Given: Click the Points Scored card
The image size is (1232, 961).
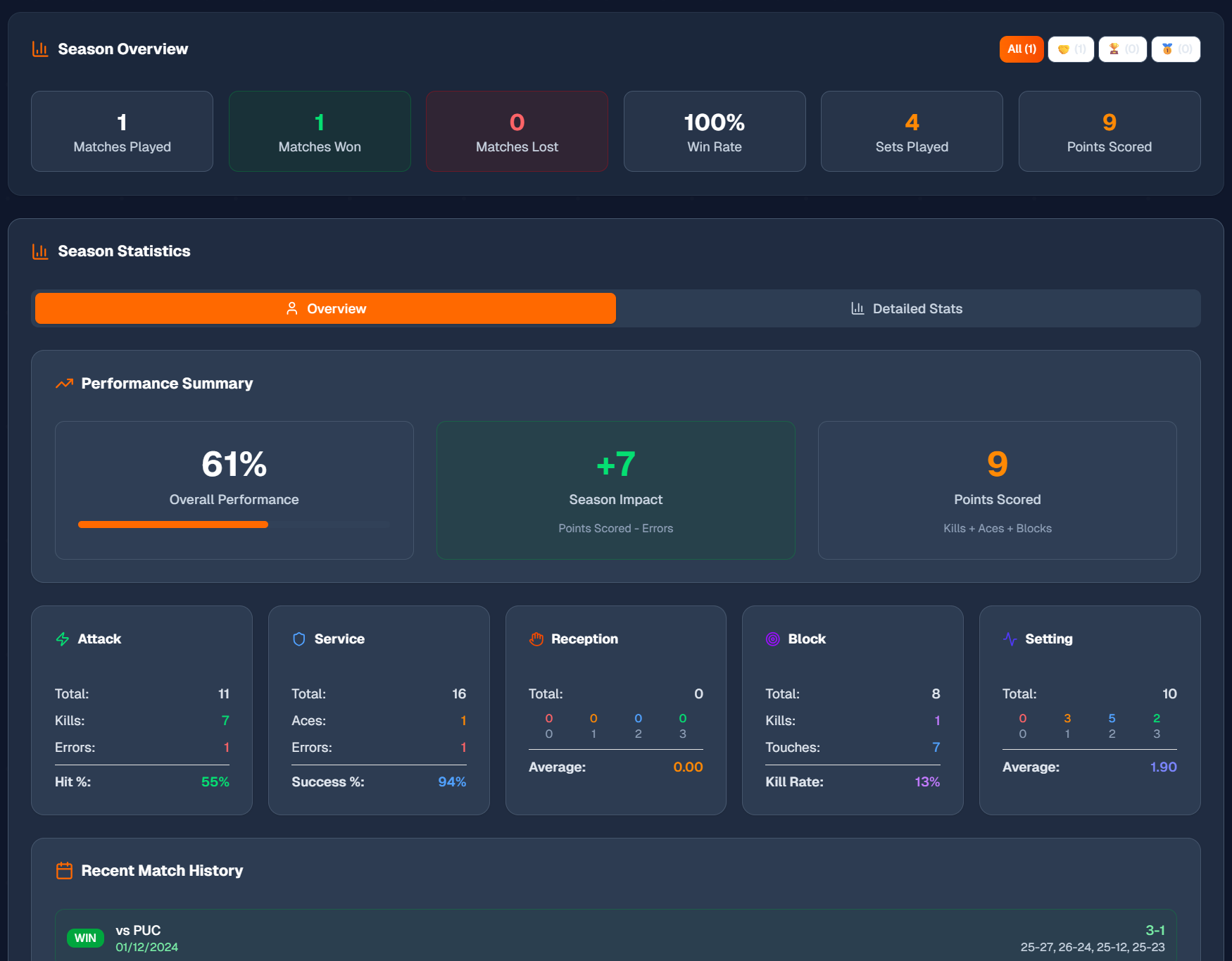Looking at the screenshot, I should (997, 490).
